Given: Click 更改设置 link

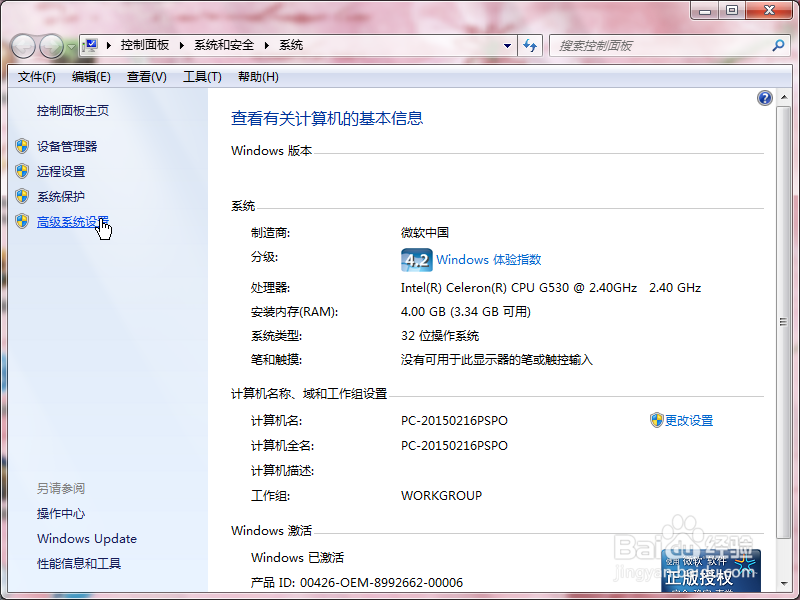Looking at the screenshot, I should [x=689, y=420].
